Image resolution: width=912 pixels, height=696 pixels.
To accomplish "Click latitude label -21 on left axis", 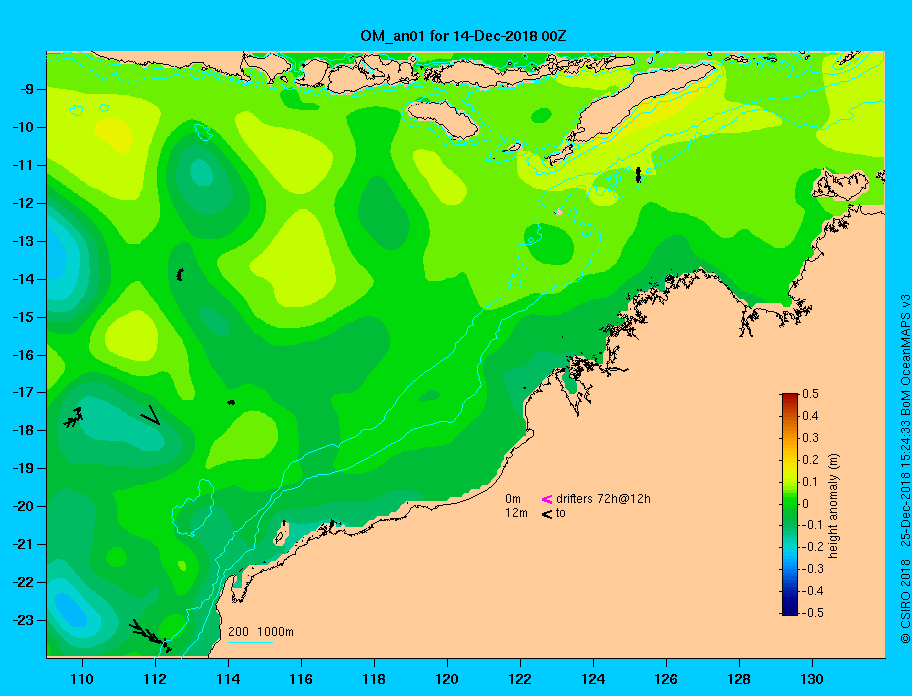I will 22,544.
